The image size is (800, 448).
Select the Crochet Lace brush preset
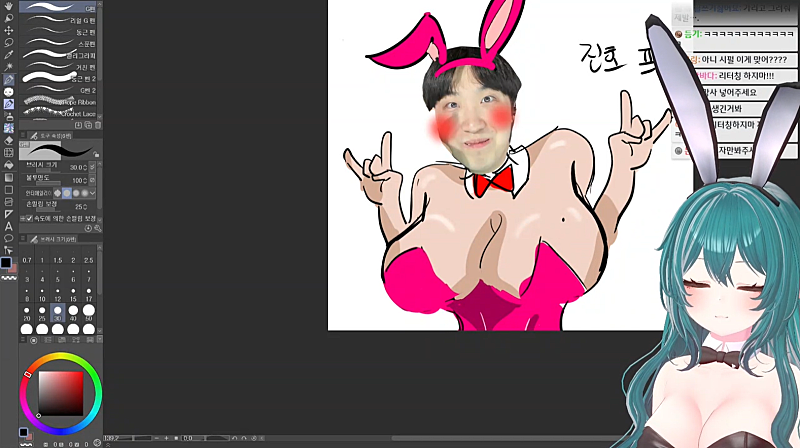(58, 113)
